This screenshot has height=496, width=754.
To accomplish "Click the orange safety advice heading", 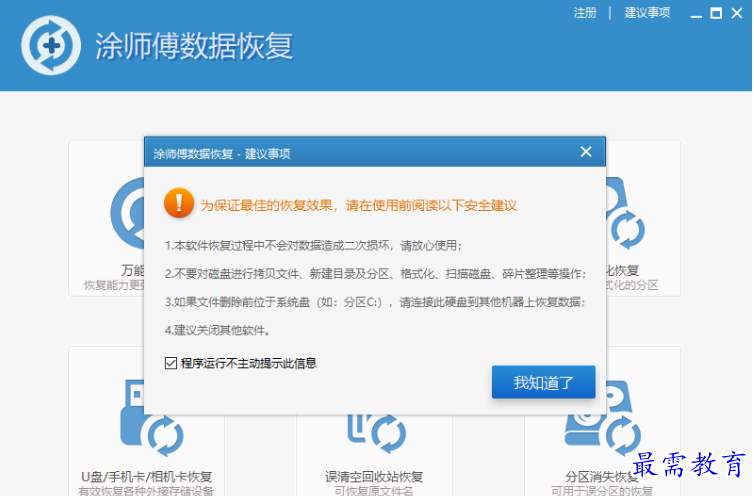I will pyautogui.click(x=359, y=205).
